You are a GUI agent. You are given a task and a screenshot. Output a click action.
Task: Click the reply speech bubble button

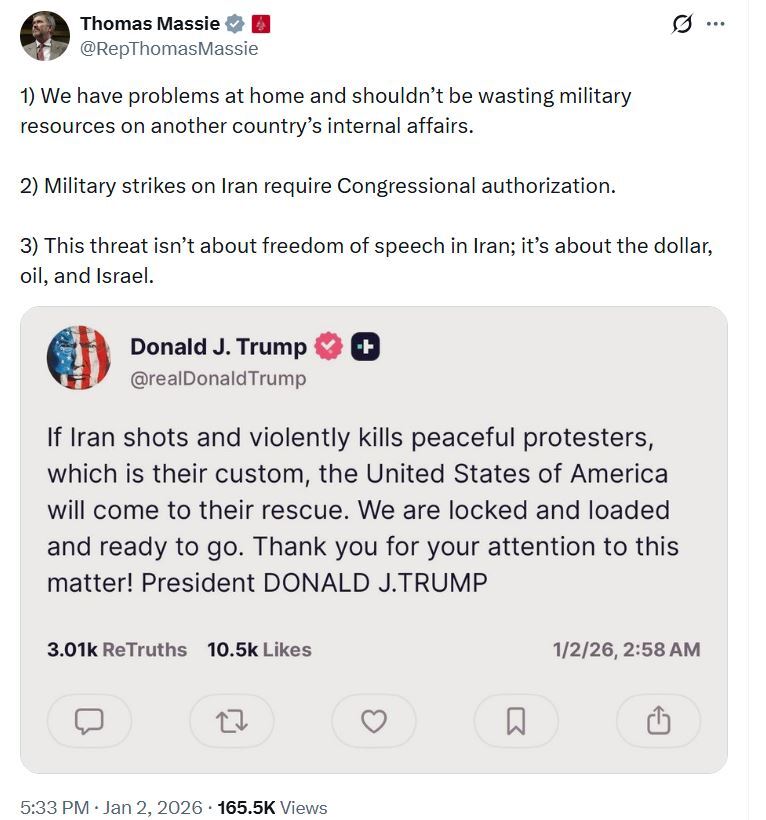pyautogui.click(x=90, y=721)
